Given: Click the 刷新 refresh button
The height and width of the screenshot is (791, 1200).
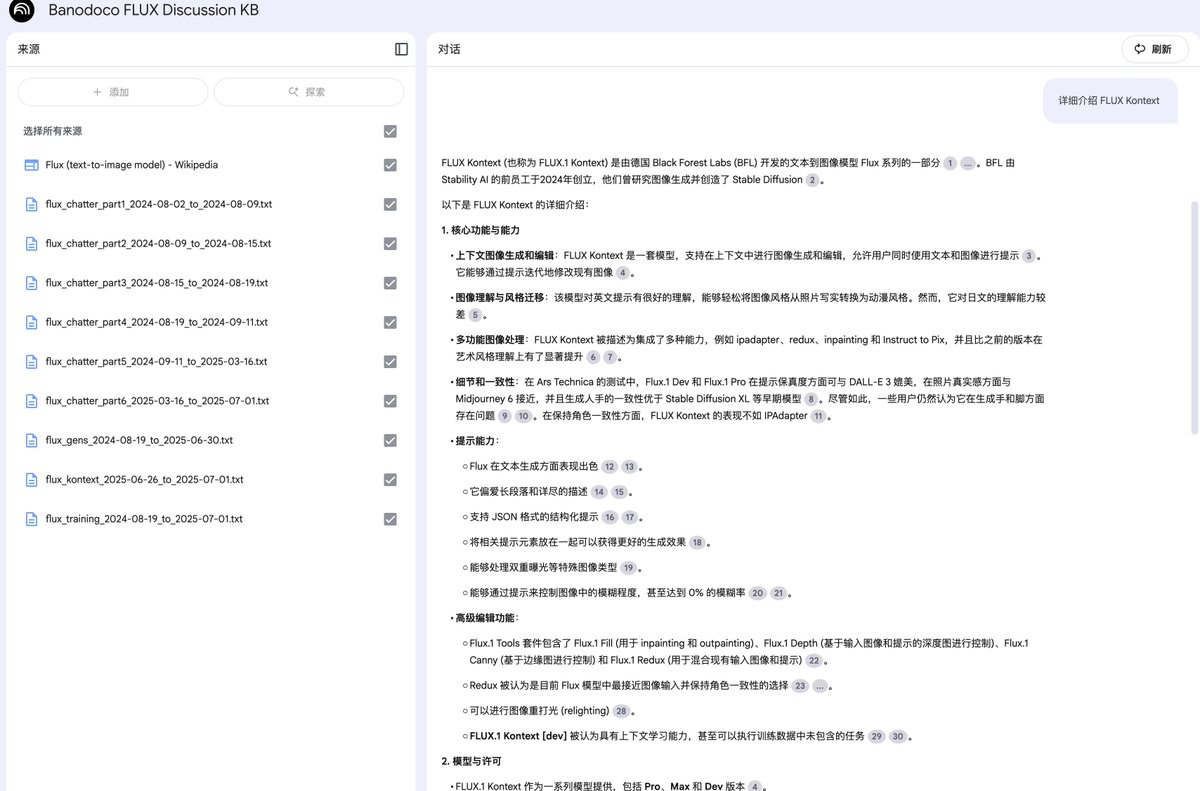Looking at the screenshot, I should click(x=1154, y=49).
